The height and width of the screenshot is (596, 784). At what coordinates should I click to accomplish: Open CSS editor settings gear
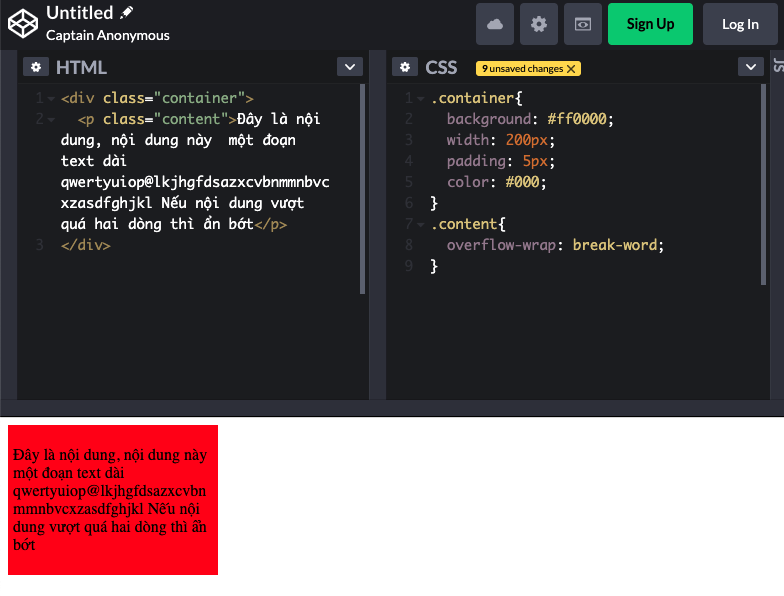pyautogui.click(x=405, y=67)
